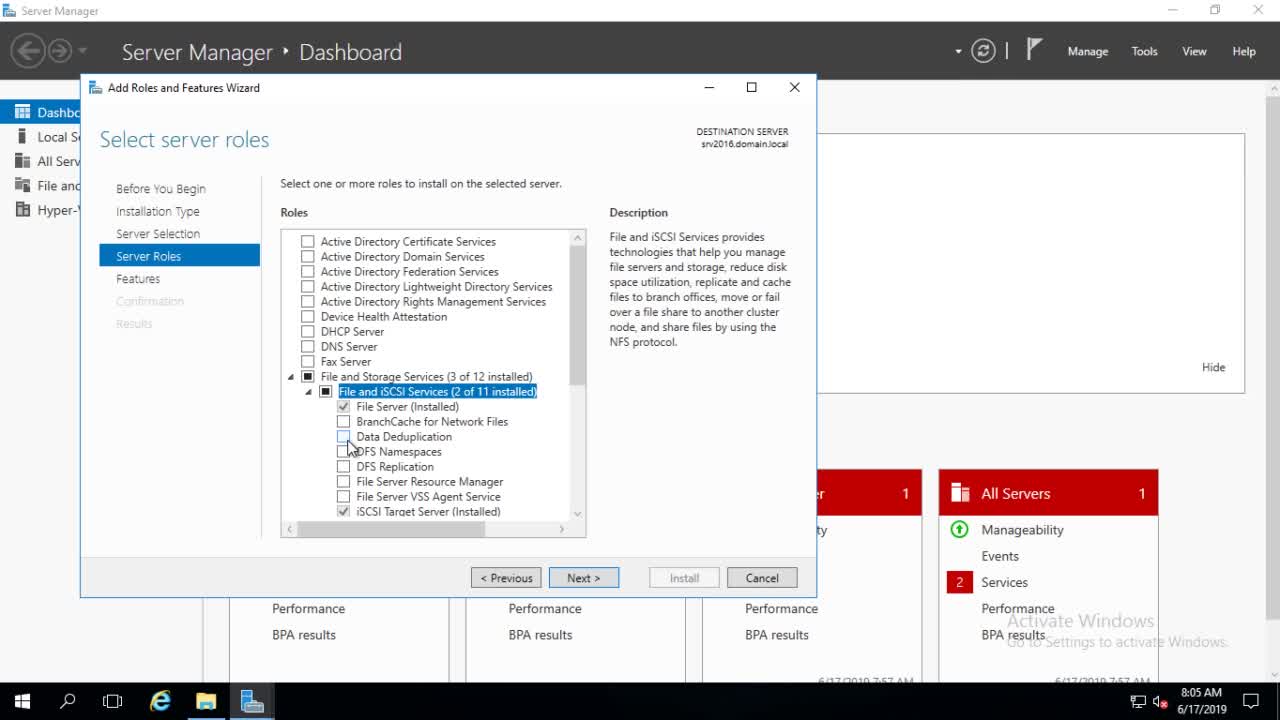
Task: Check Active Directory Federation Services
Action: 308,272
